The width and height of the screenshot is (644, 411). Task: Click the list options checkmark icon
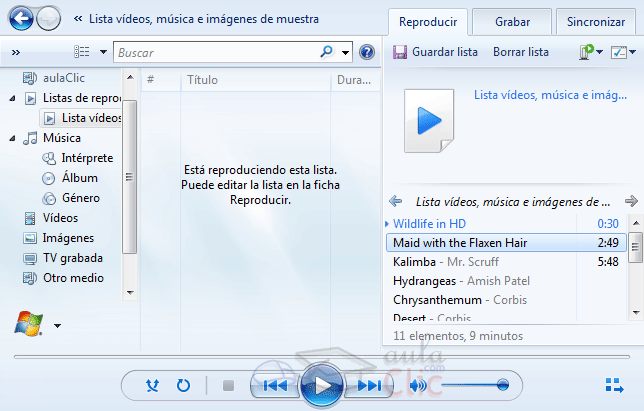click(x=619, y=52)
